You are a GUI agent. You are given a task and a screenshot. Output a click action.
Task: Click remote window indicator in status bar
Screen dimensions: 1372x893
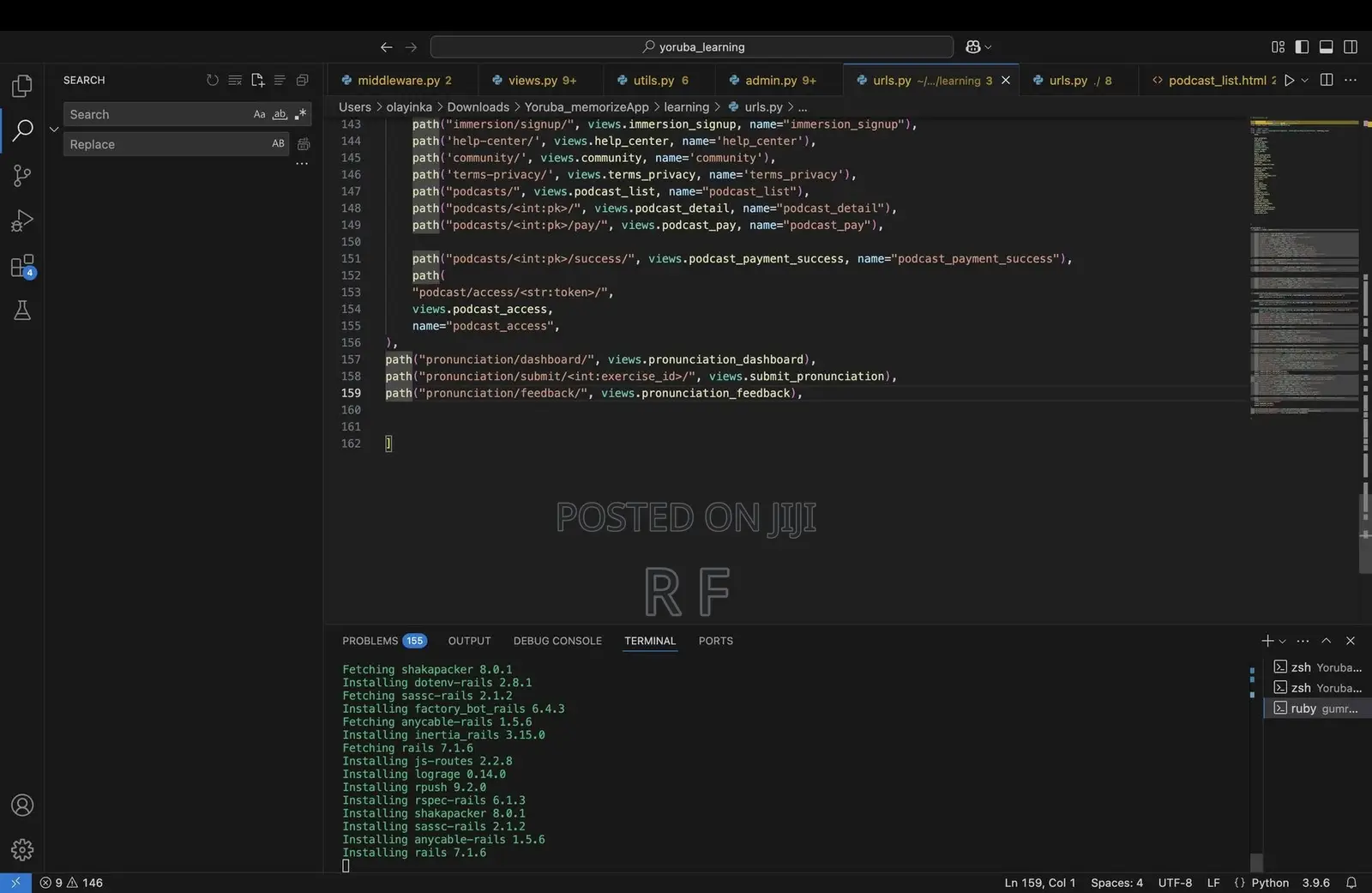tap(15, 883)
